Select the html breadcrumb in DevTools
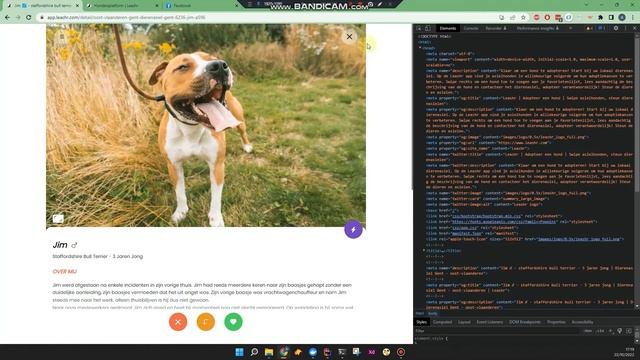 pyautogui.click(x=420, y=313)
